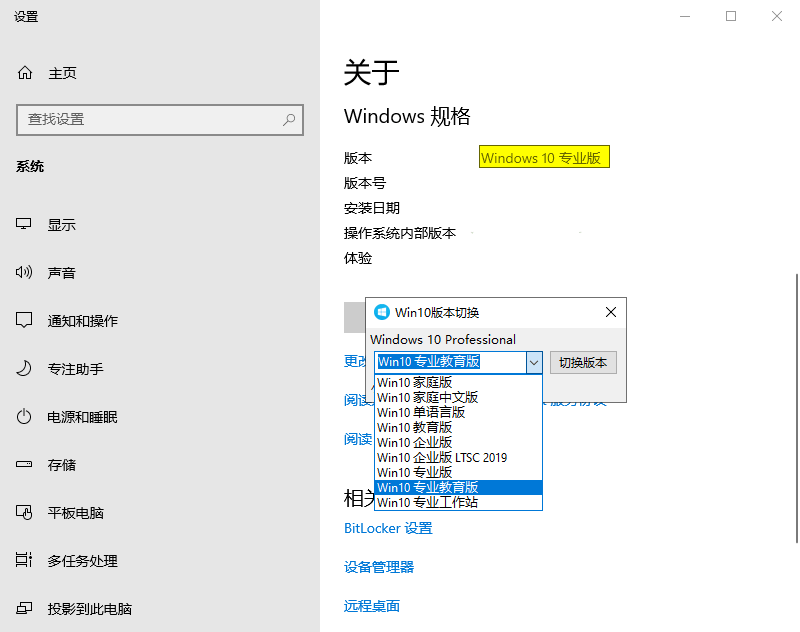Viewport: 800px width, 632px height.
Task: Select Win10 家庭版 from the list
Action: [x=415, y=382]
